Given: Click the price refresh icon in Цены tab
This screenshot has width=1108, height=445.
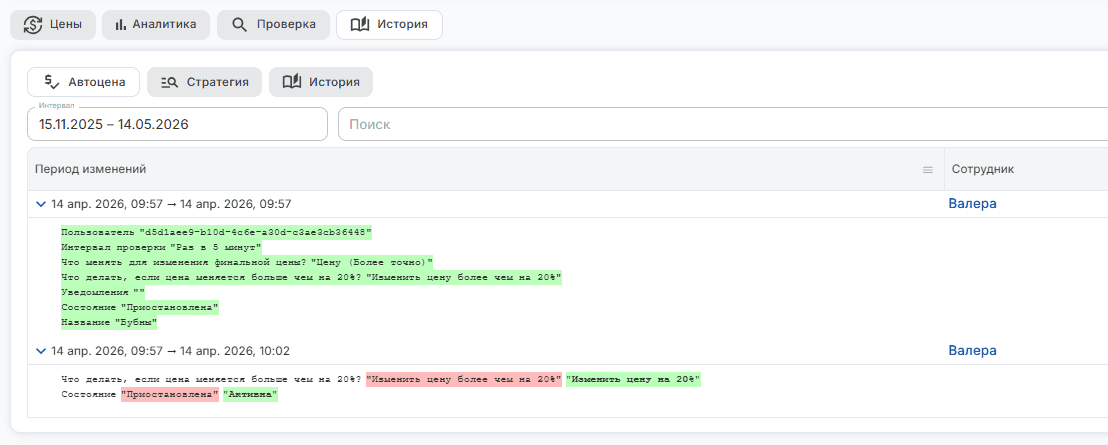Looking at the screenshot, I should click(x=33, y=25).
